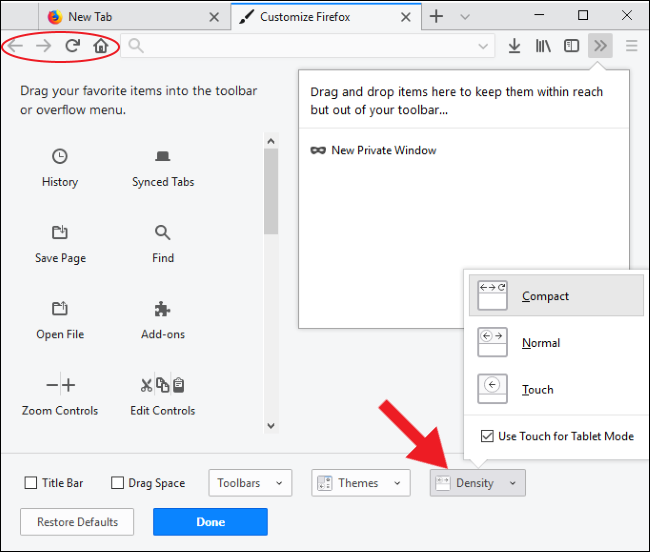Image resolution: width=650 pixels, height=552 pixels.
Task: Click the Home icon
Action: tap(100, 46)
